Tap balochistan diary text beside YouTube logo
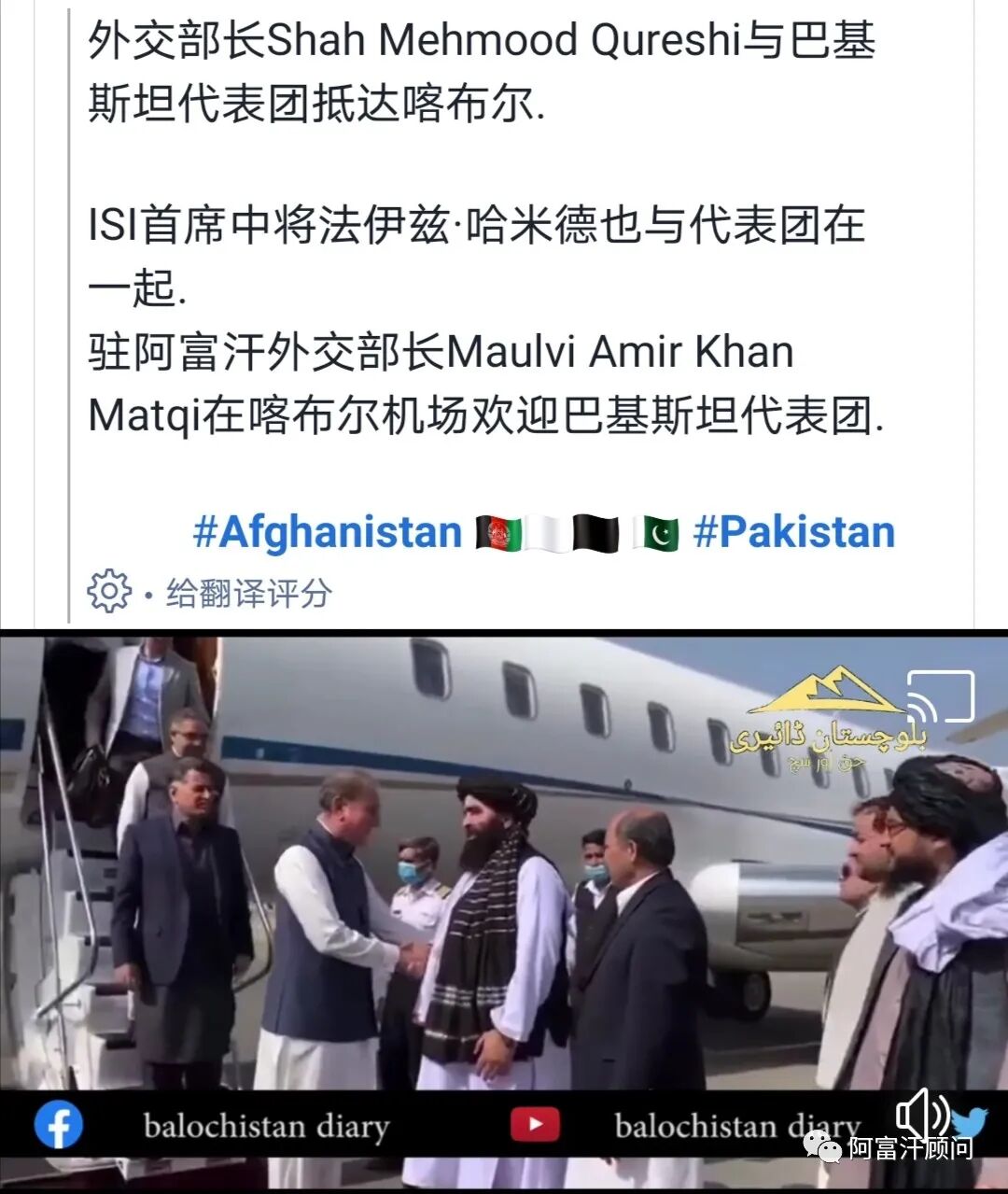The width and height of the screenshot is (1008, 1194). 737,1126
